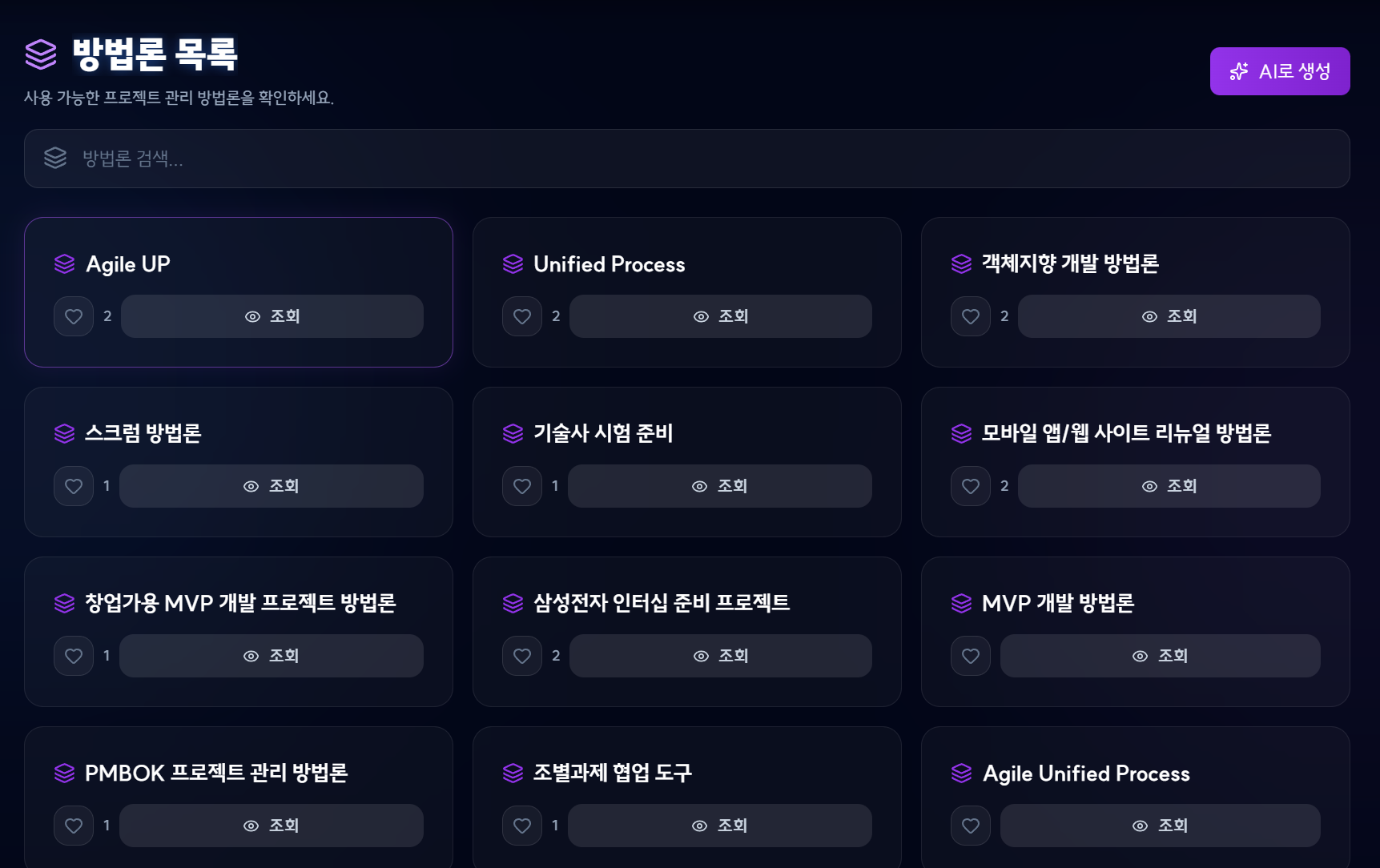The width and height of the screenshot is (1380, 868).
Task: Click the AI로 생성 button
Action: pyautogui.click(x=1279, y=71)
